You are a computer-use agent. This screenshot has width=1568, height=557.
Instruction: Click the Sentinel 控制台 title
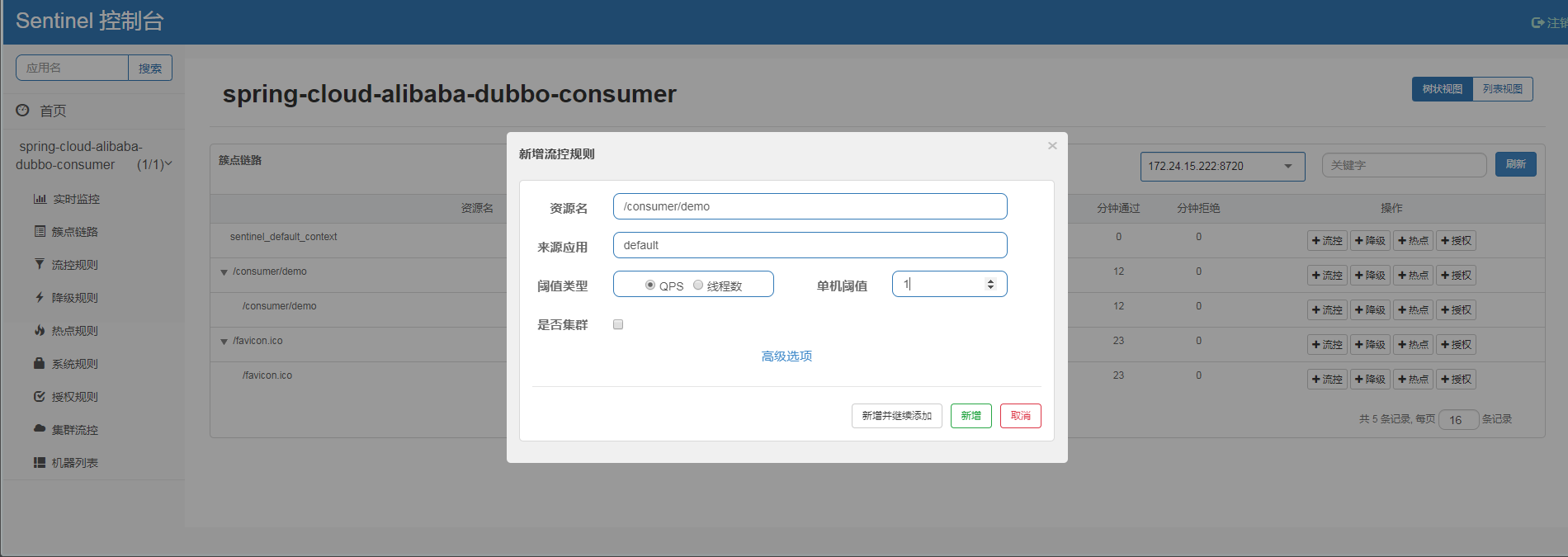(90, 21)
